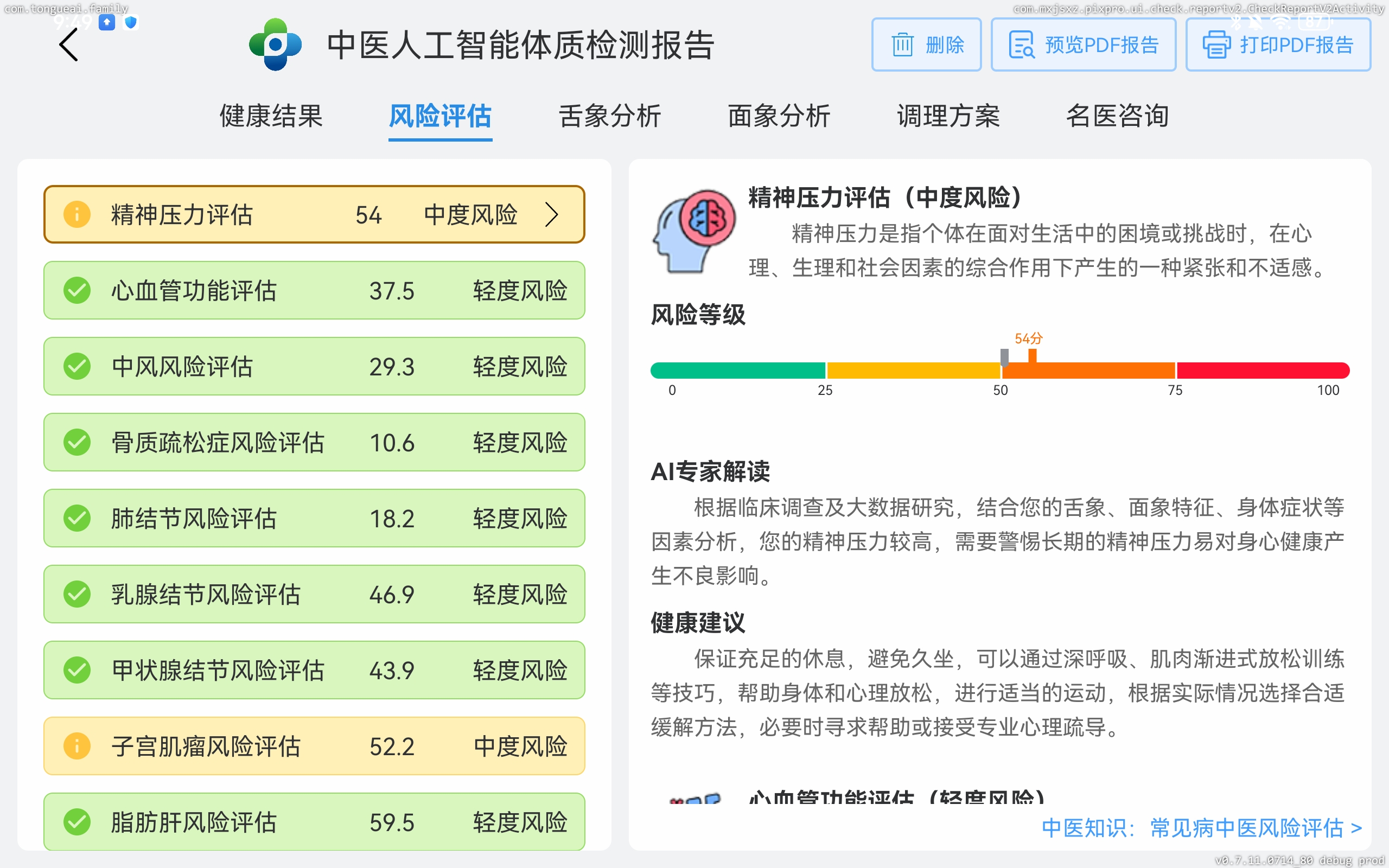Click the red 75-100 segment of the risk bar
The width and height of the screenshot is (1389, 868).
pyautogui.click(x=1263, y=371)
